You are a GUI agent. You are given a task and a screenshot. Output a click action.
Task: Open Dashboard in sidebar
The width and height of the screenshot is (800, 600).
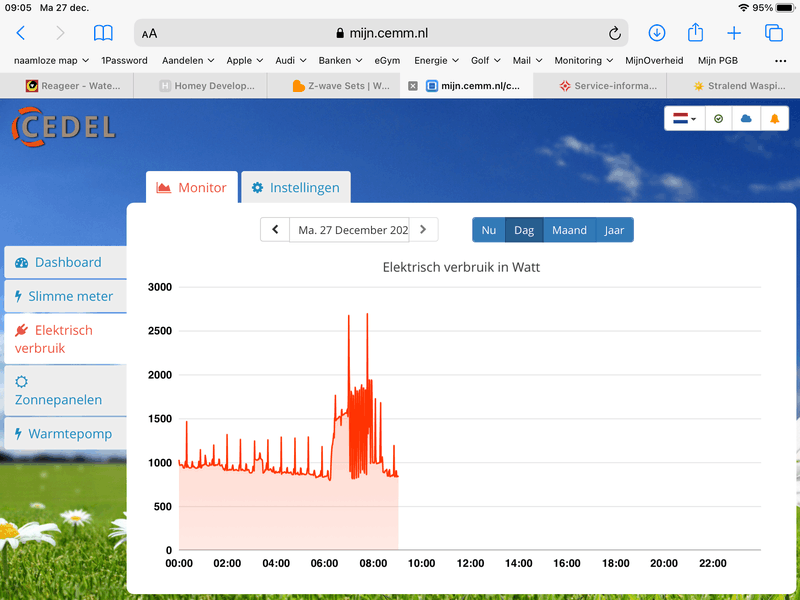65,262
